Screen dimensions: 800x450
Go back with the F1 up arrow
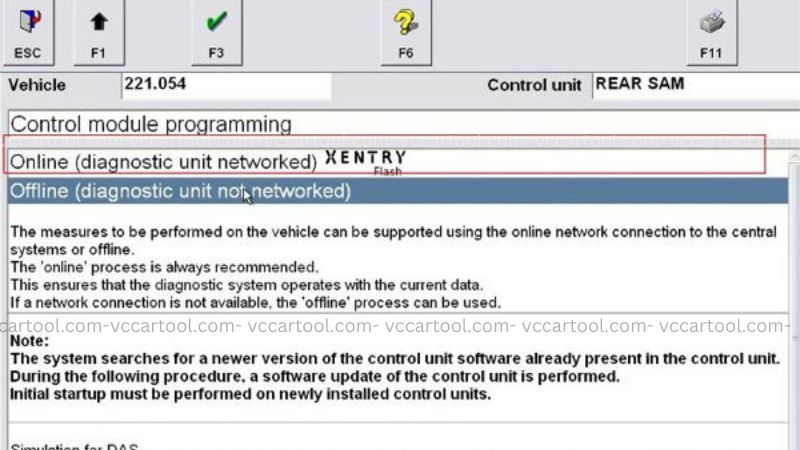pyautogui.click(x=98, y=32)
